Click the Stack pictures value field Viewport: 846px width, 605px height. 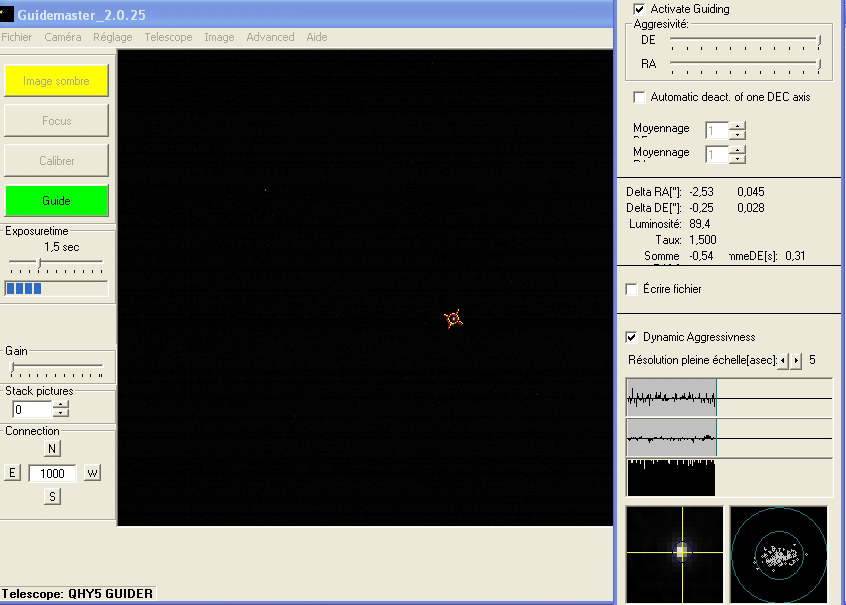(32, 410)
